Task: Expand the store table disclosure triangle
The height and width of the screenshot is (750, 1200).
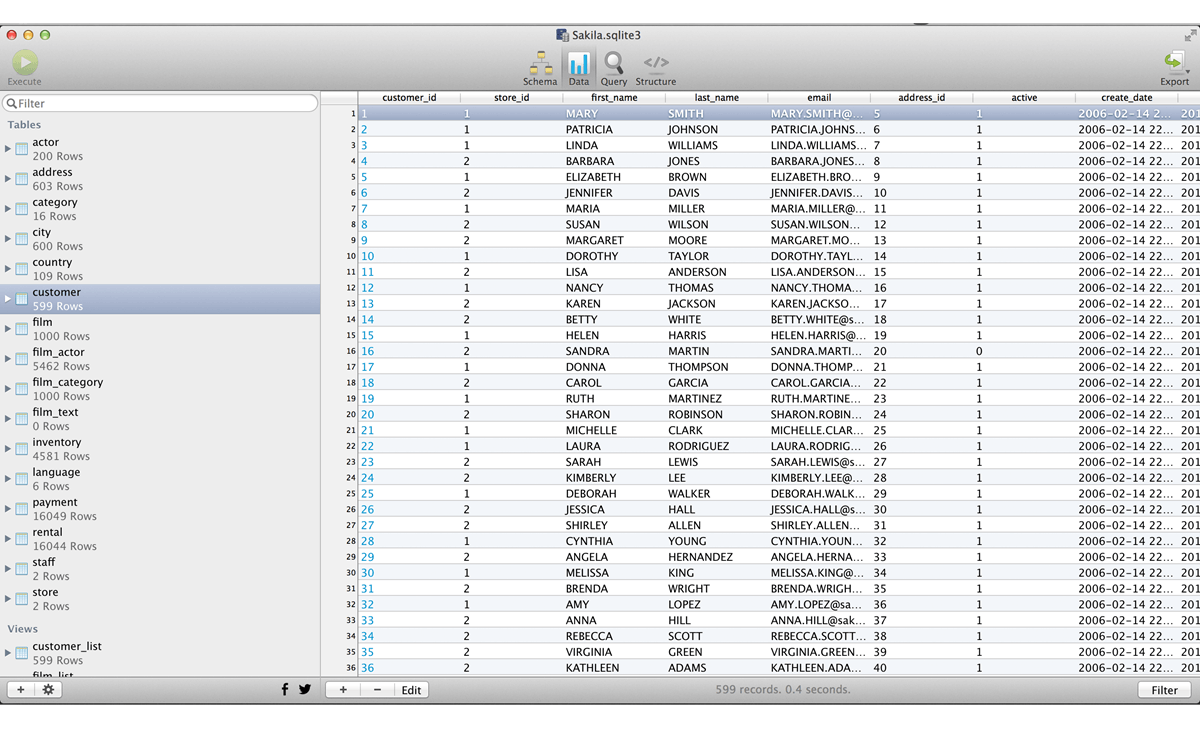Action: click(x=8, y=599)
